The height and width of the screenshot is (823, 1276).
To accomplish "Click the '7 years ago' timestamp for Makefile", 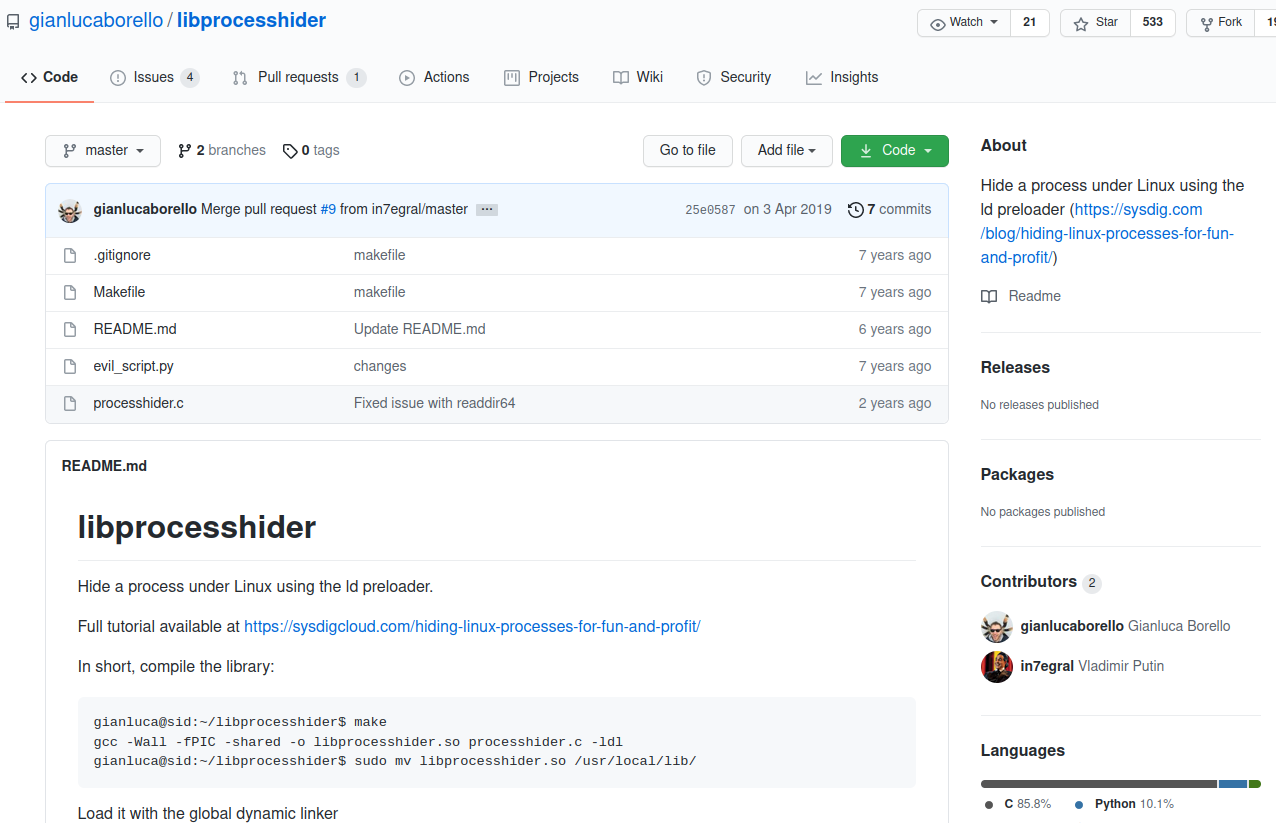I will click(895, 292).
